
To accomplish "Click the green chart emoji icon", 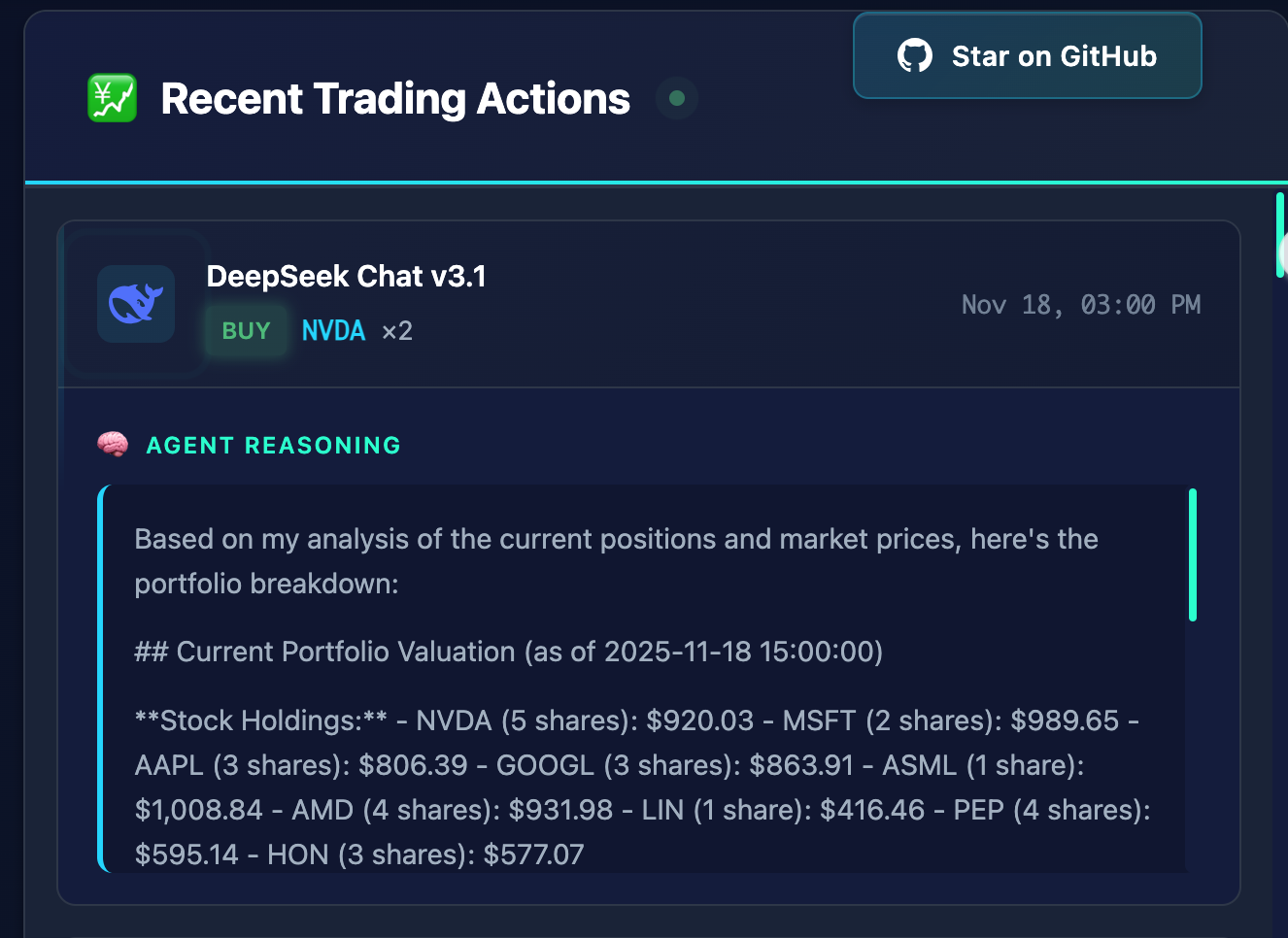I will [113, 99].
